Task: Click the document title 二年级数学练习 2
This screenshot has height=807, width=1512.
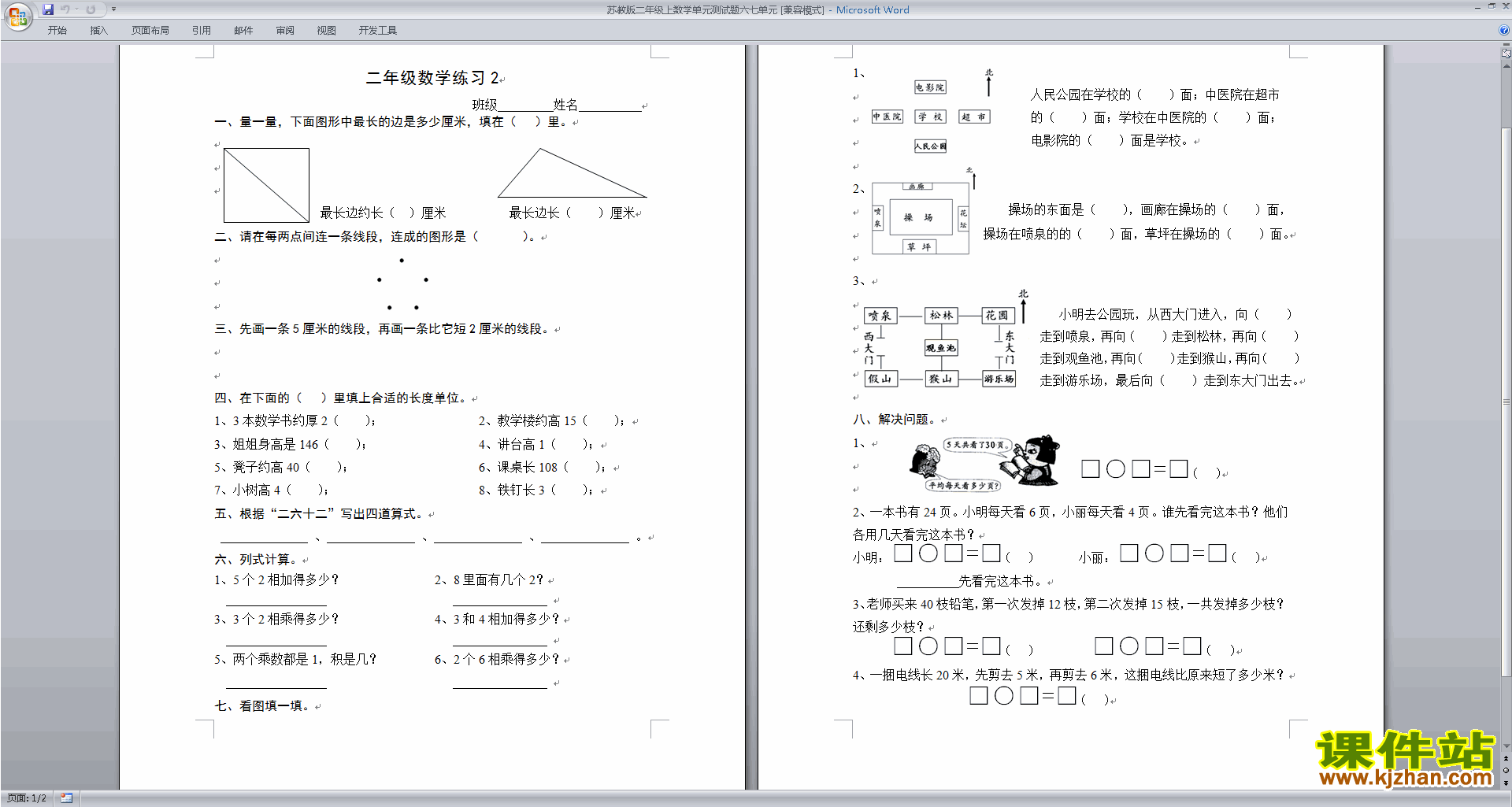Action: (432, 78)
